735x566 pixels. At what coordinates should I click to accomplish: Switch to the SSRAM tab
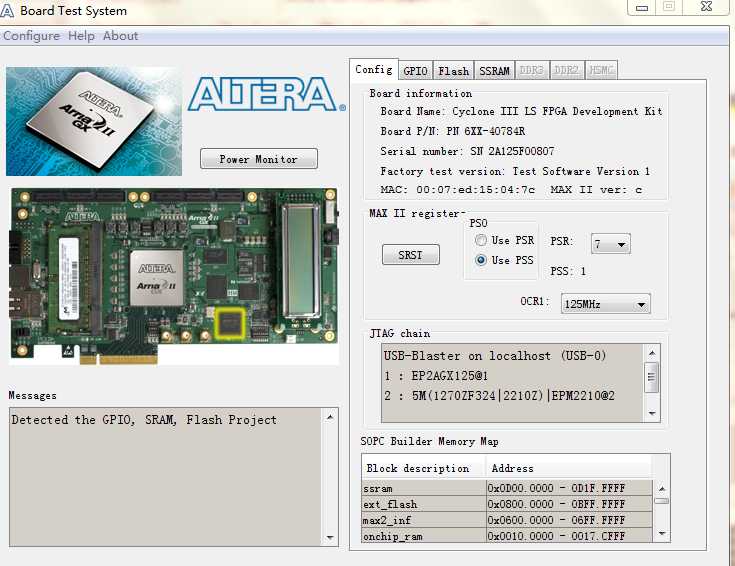pos(494,71)
